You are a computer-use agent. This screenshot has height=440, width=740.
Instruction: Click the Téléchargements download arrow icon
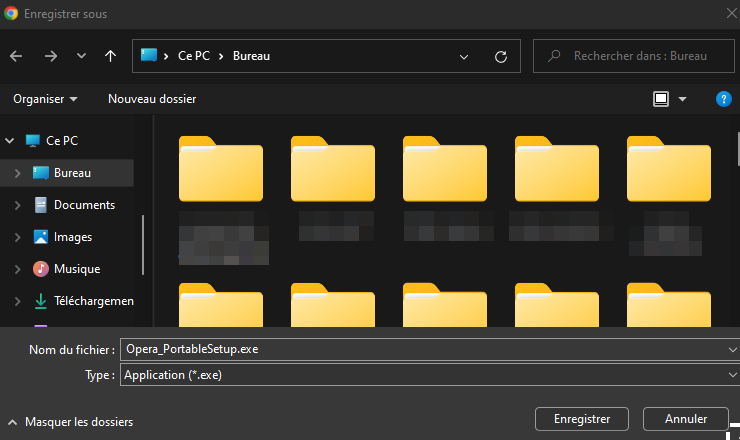click(x=41, y=301)
